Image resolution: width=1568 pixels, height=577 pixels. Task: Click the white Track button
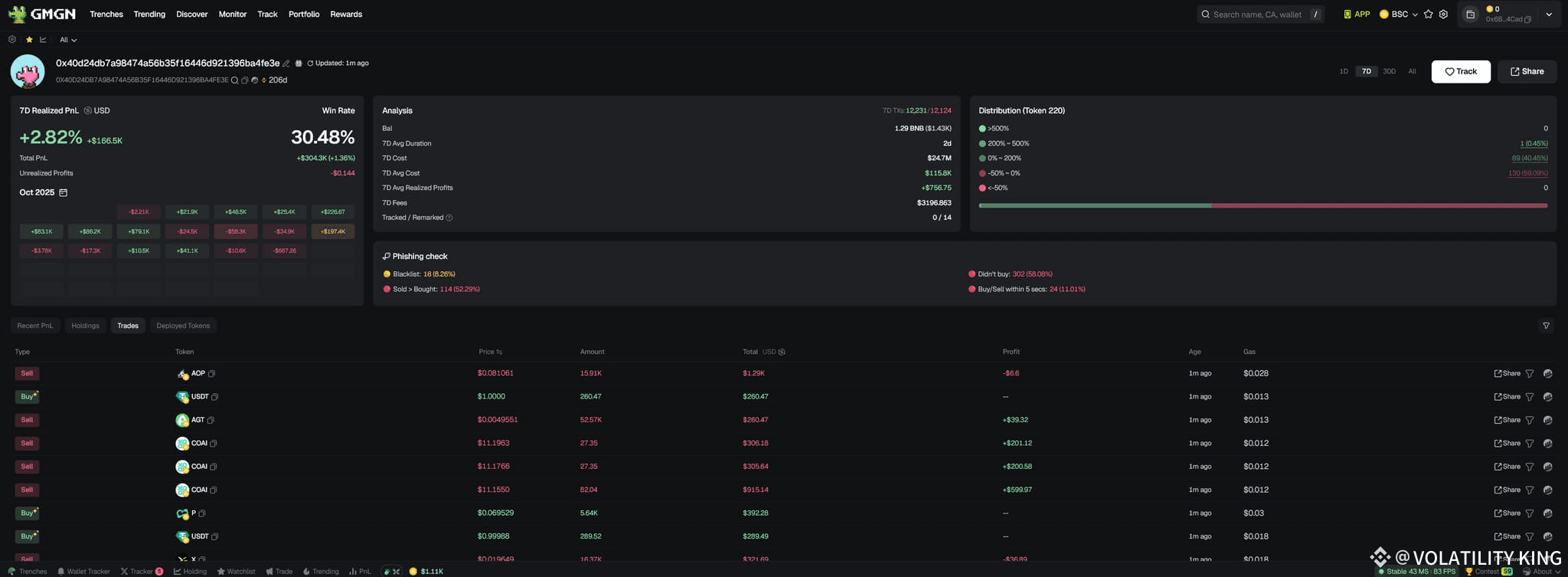(x=1461, y=71)
